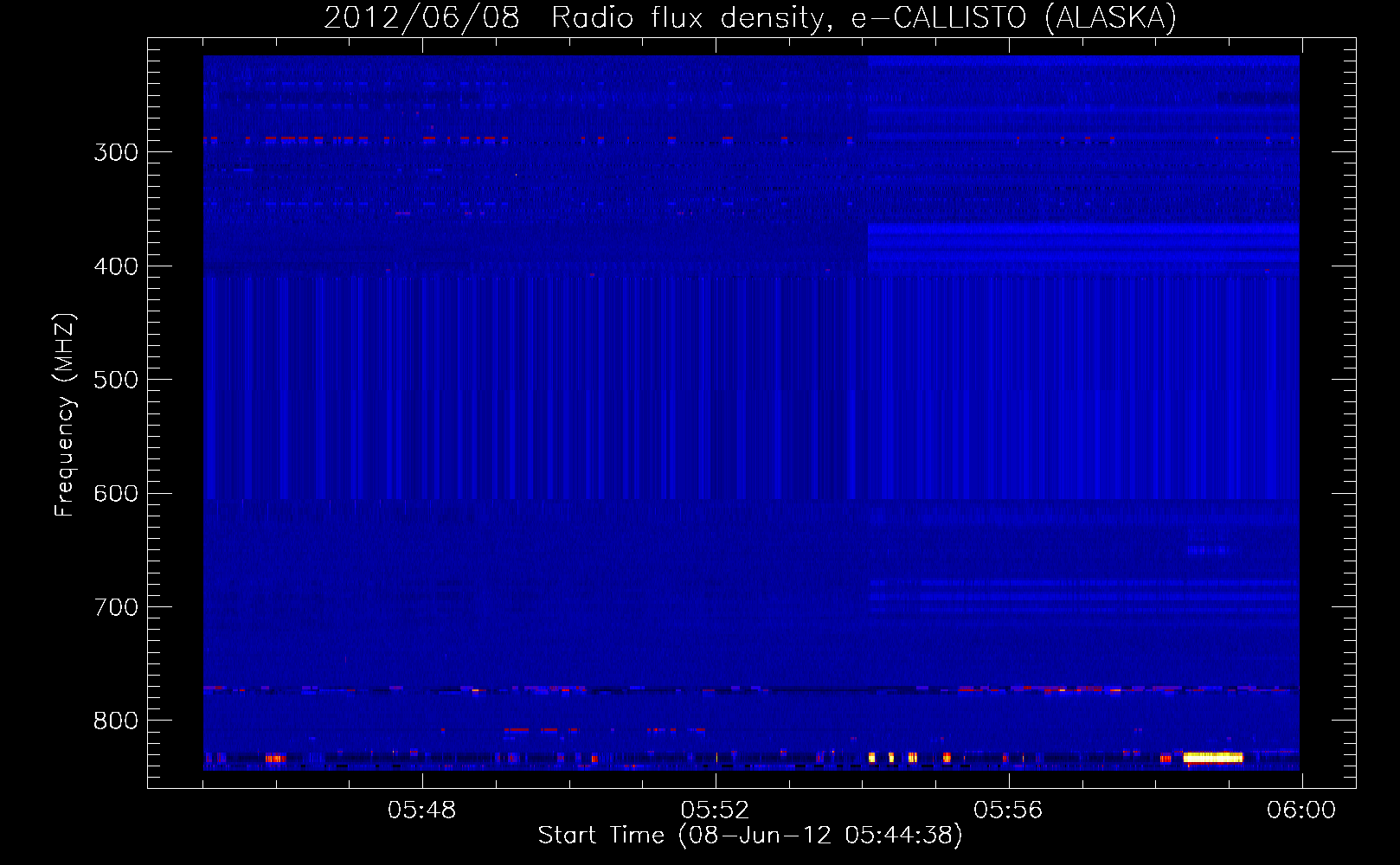Click the Frequency (MHZ) axis label
Screen dimensions: 1400x865
click(65, 415)
